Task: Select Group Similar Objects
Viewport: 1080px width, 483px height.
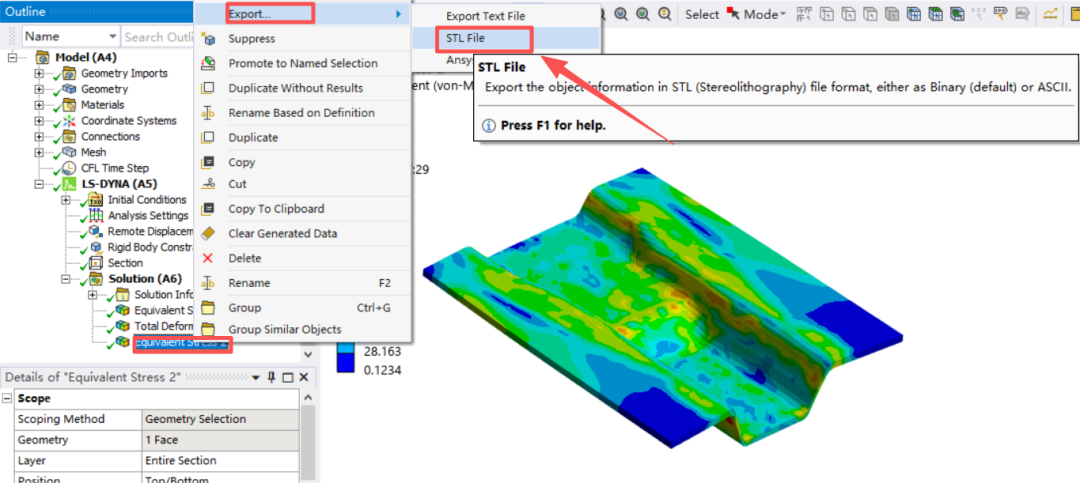Action: [303, 329]
